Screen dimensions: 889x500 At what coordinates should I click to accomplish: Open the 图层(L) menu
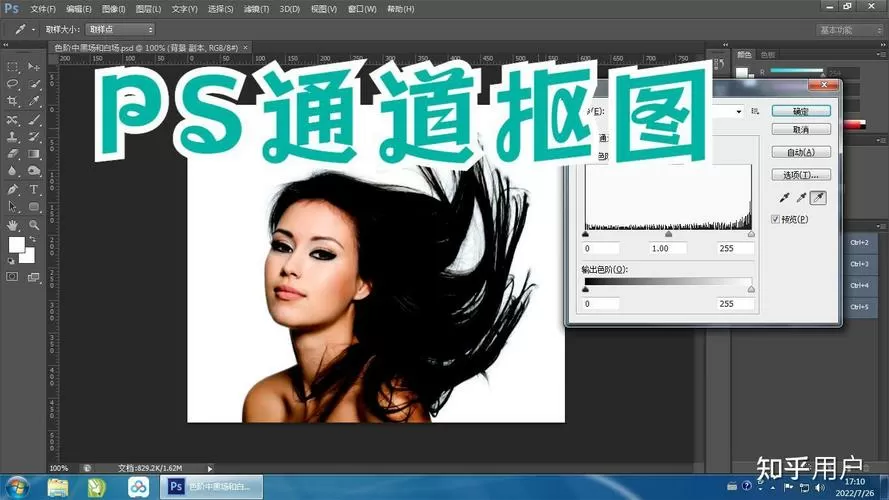(149, 9)
